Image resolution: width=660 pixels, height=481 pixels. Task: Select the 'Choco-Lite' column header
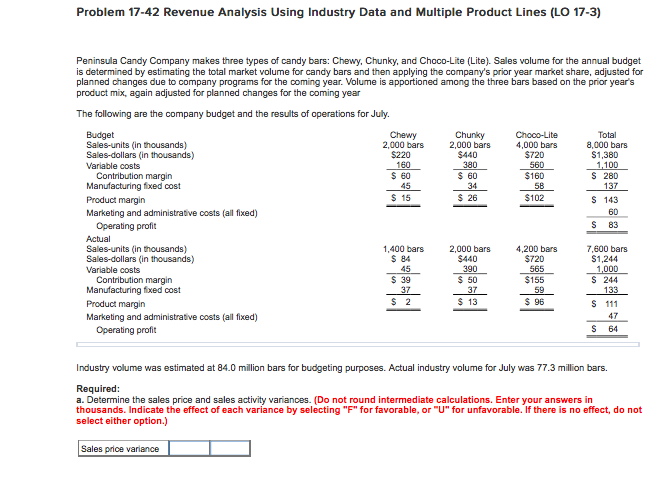(x=536, y=135)
